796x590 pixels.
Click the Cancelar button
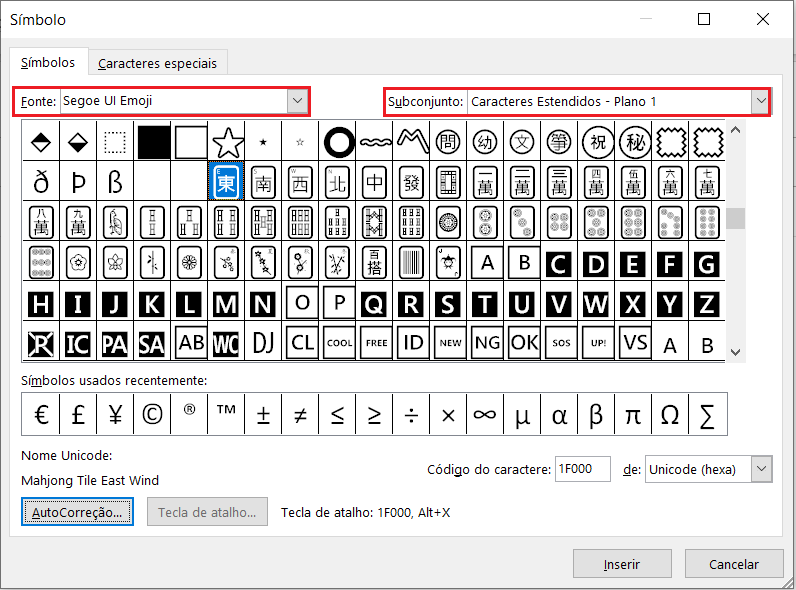(734, 564)
